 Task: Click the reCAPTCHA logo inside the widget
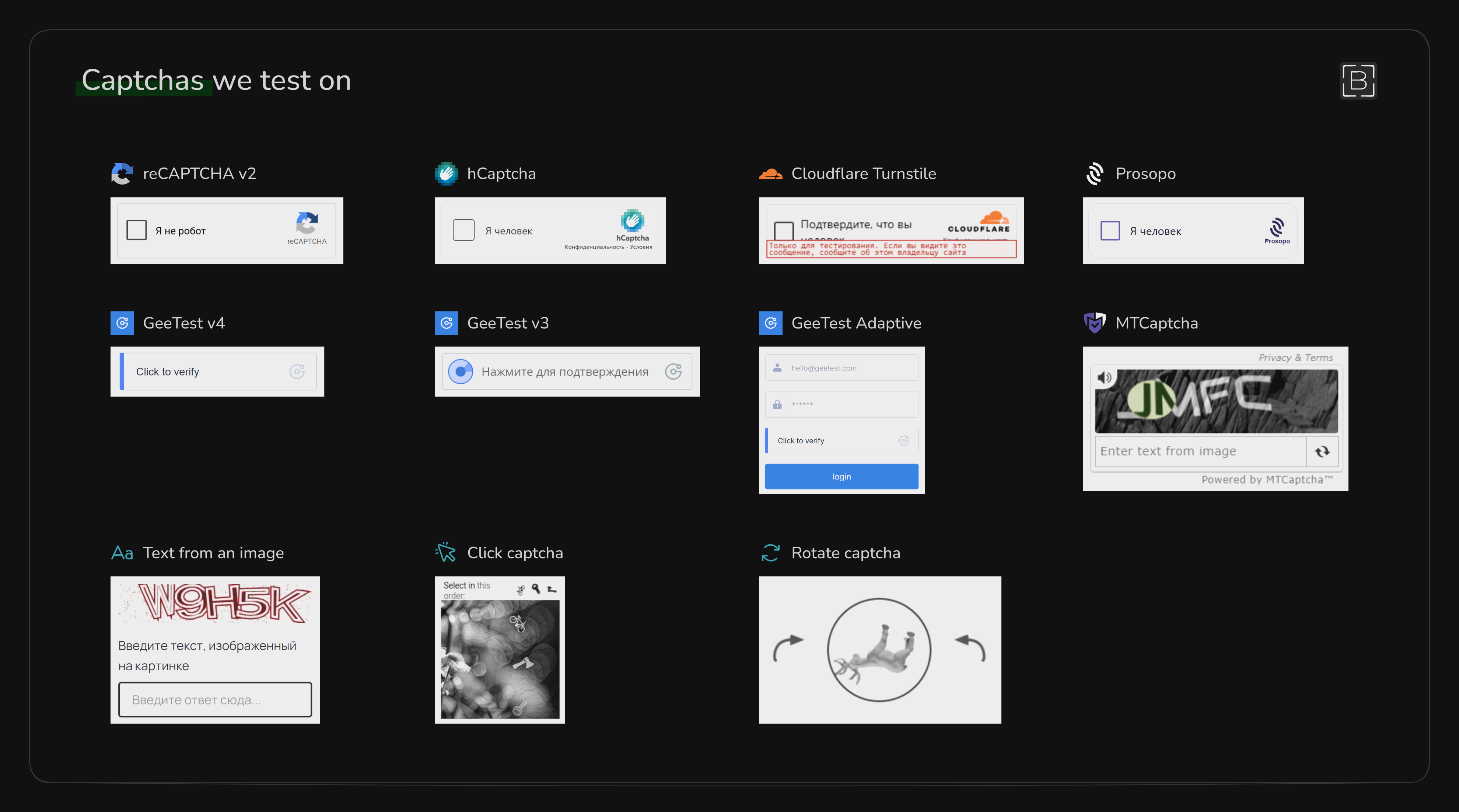point(307,222)
